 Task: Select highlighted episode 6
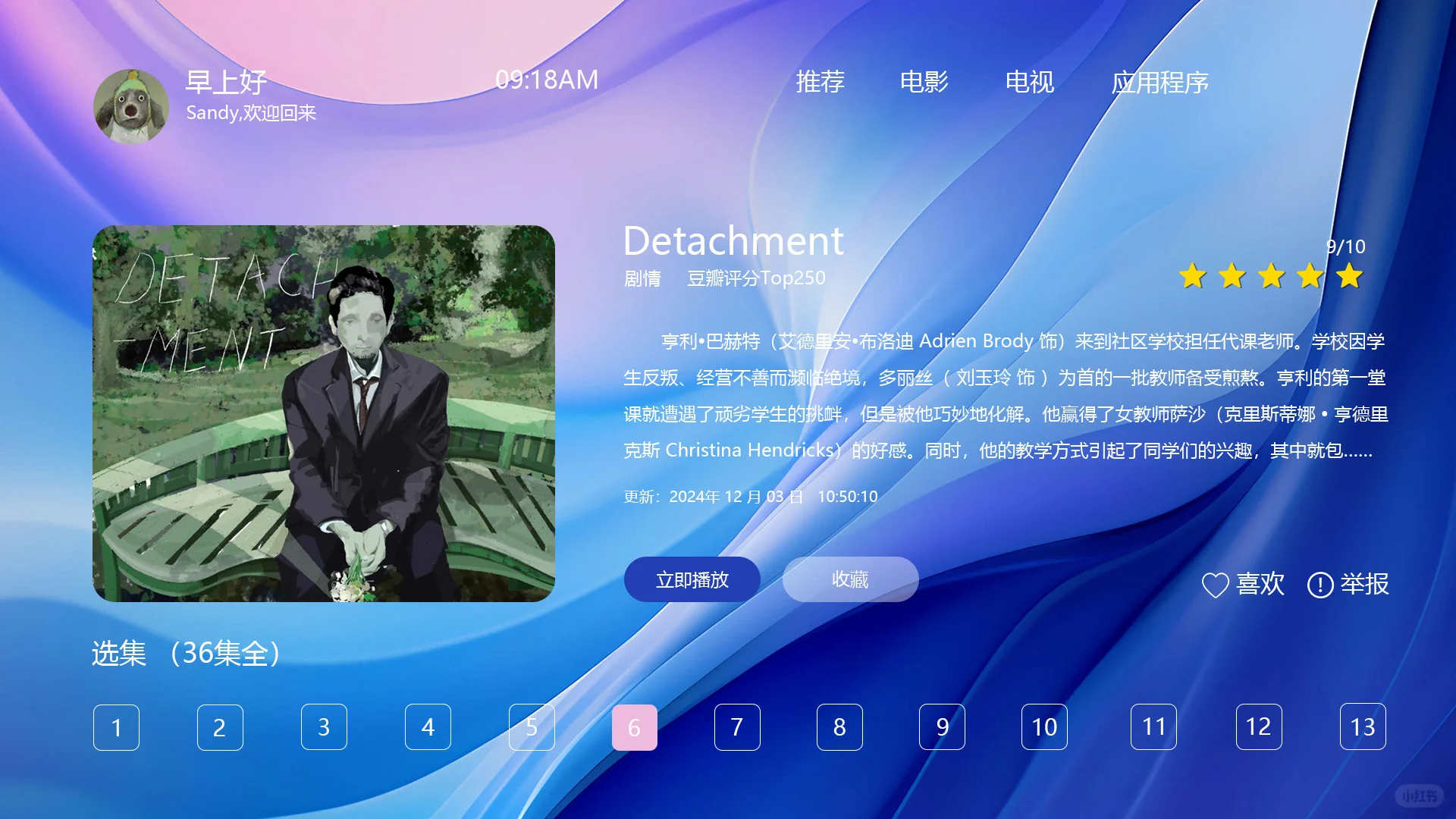tap(634, 727)
